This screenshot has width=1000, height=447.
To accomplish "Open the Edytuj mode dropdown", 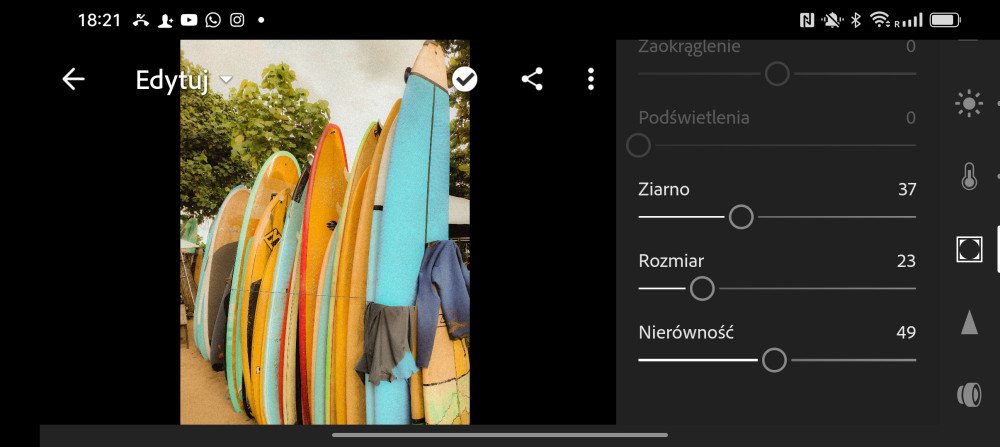I will tap(184, 80).
